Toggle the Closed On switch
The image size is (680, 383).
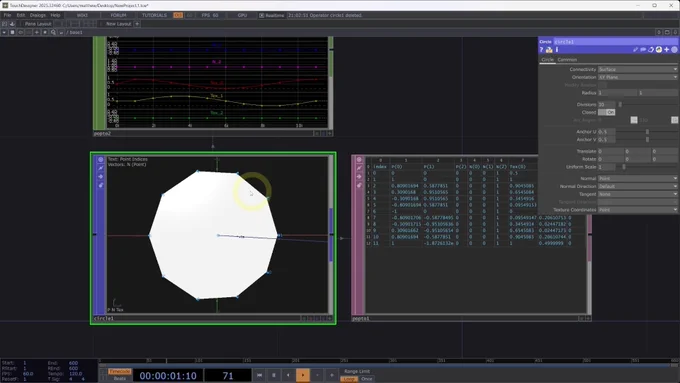[606, 112]
